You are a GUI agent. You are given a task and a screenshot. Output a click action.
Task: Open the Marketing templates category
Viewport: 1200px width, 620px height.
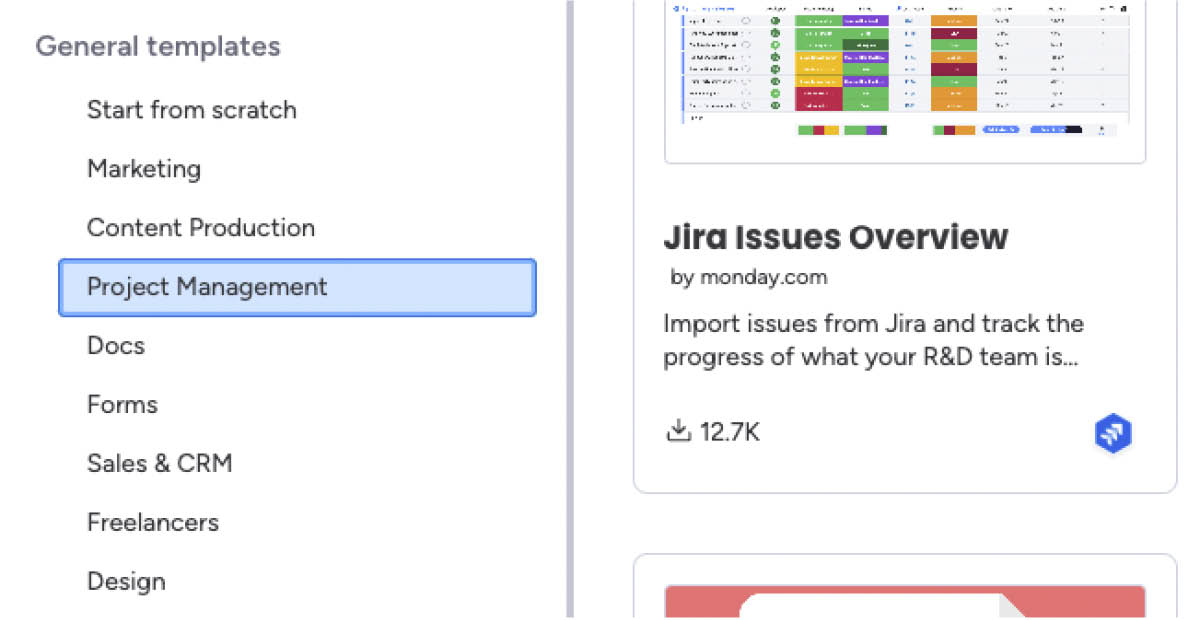point(144,169)
